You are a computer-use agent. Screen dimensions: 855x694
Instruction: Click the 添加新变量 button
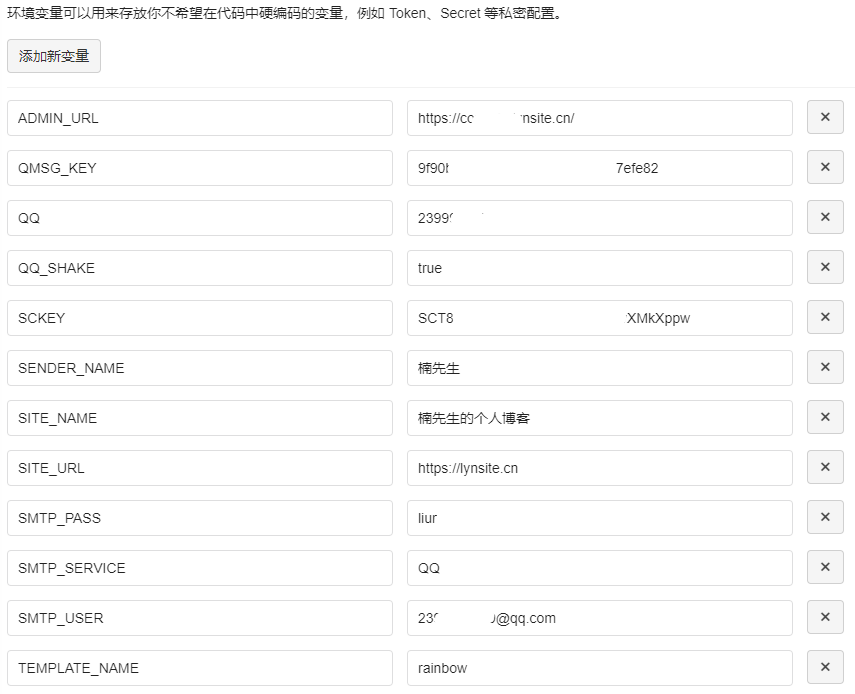click(x=54, y=56)
